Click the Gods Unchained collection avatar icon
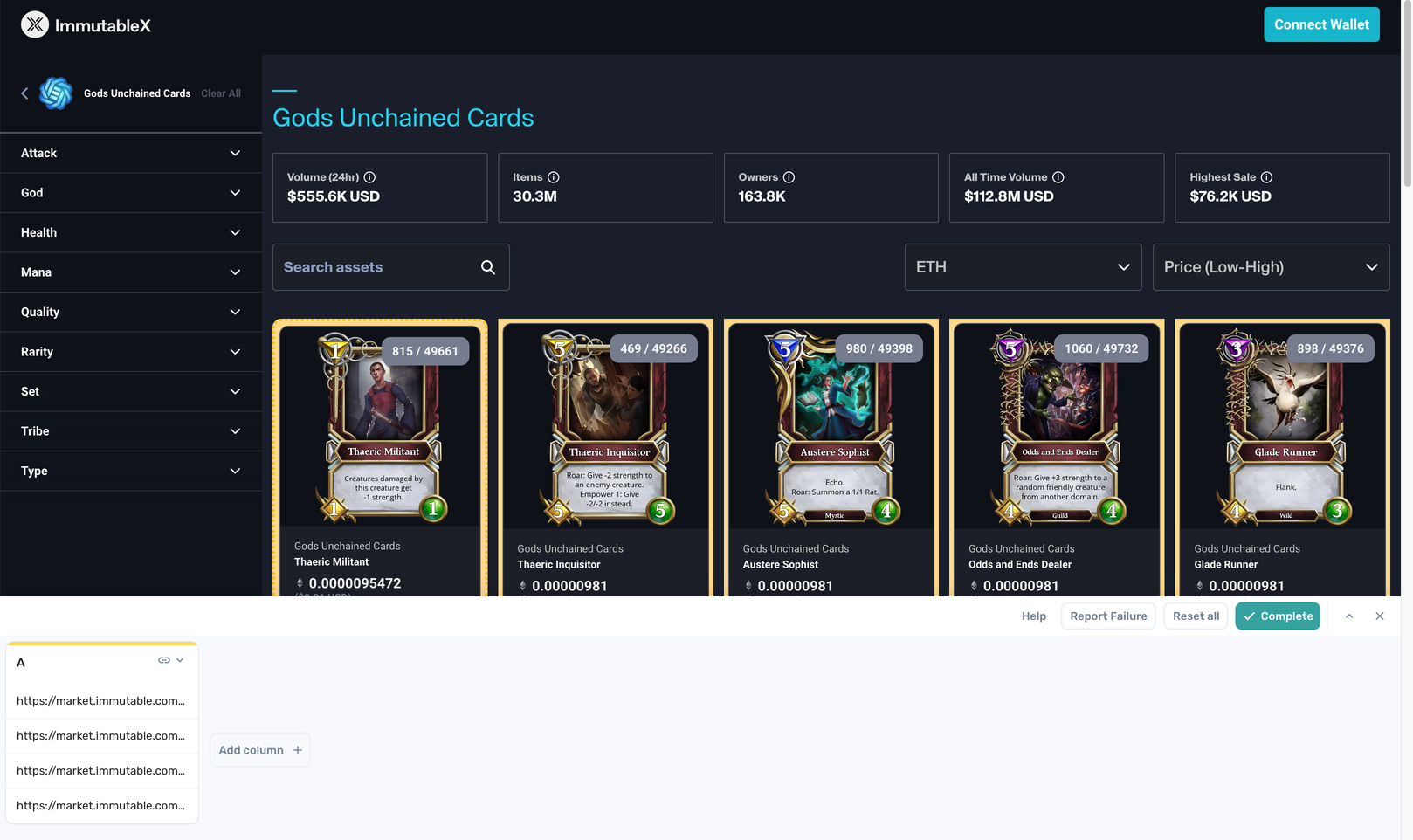Viewport: 1413px width, 840px height. (x=56, y=93)
